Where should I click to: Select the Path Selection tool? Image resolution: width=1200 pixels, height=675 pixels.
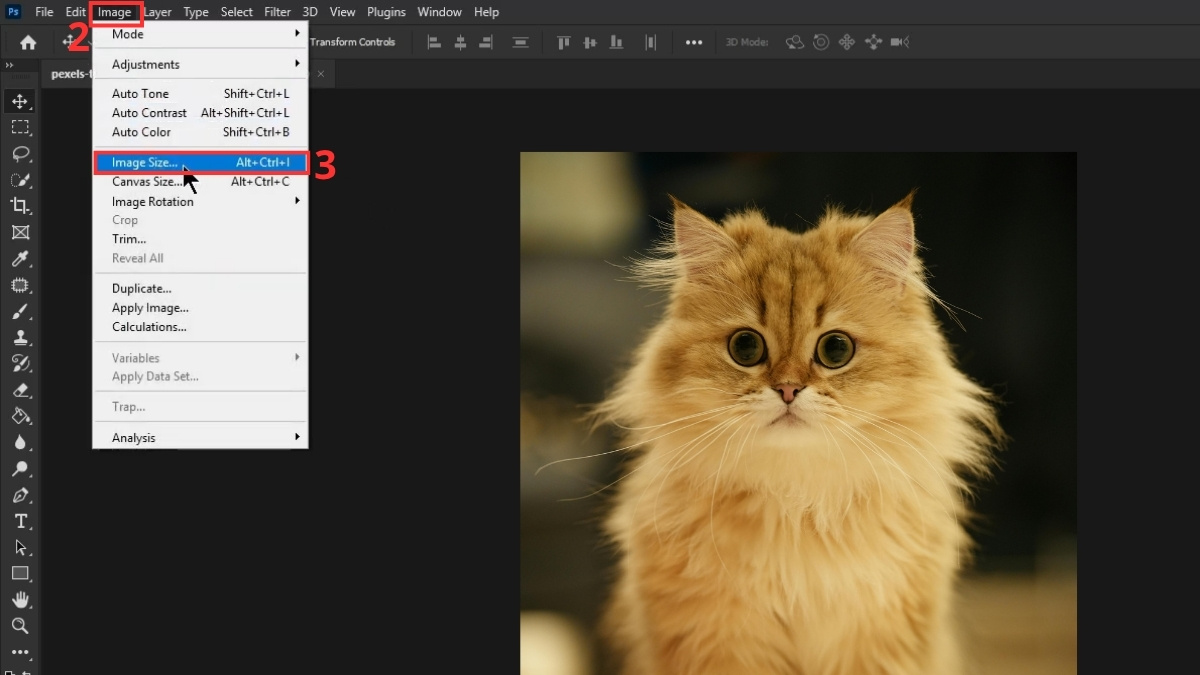20,548
